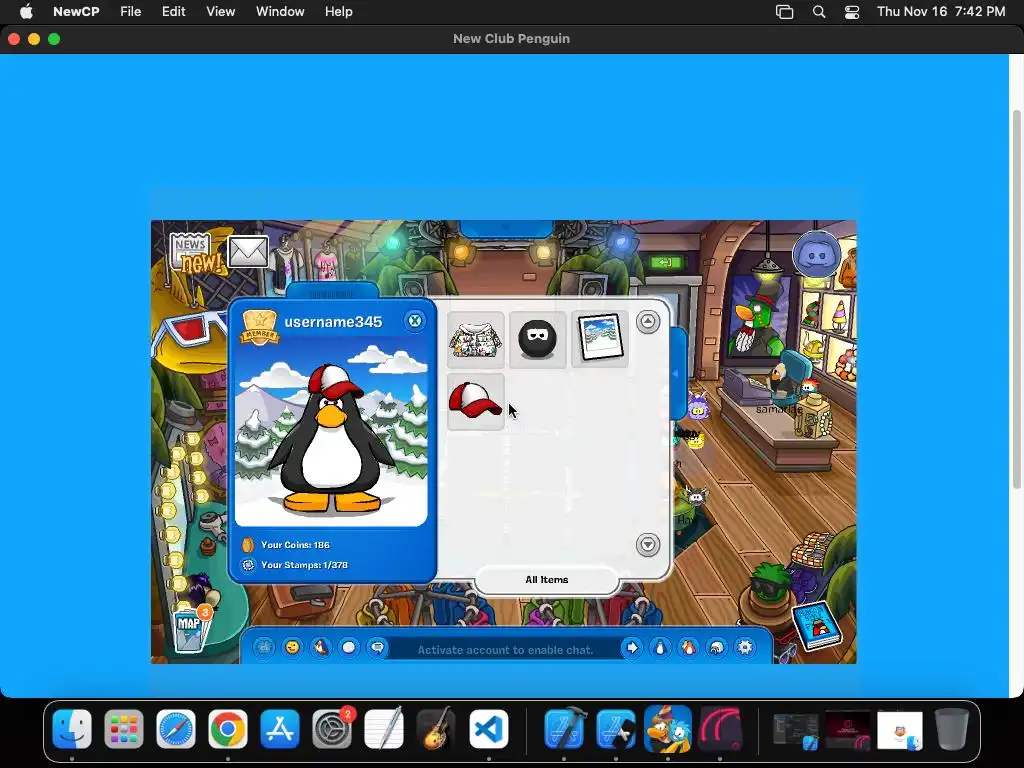Open the settings gear in game toolbar
The width and height of the screenshot is (1024, 768).
pyautogui.click(x=745, y=647)
